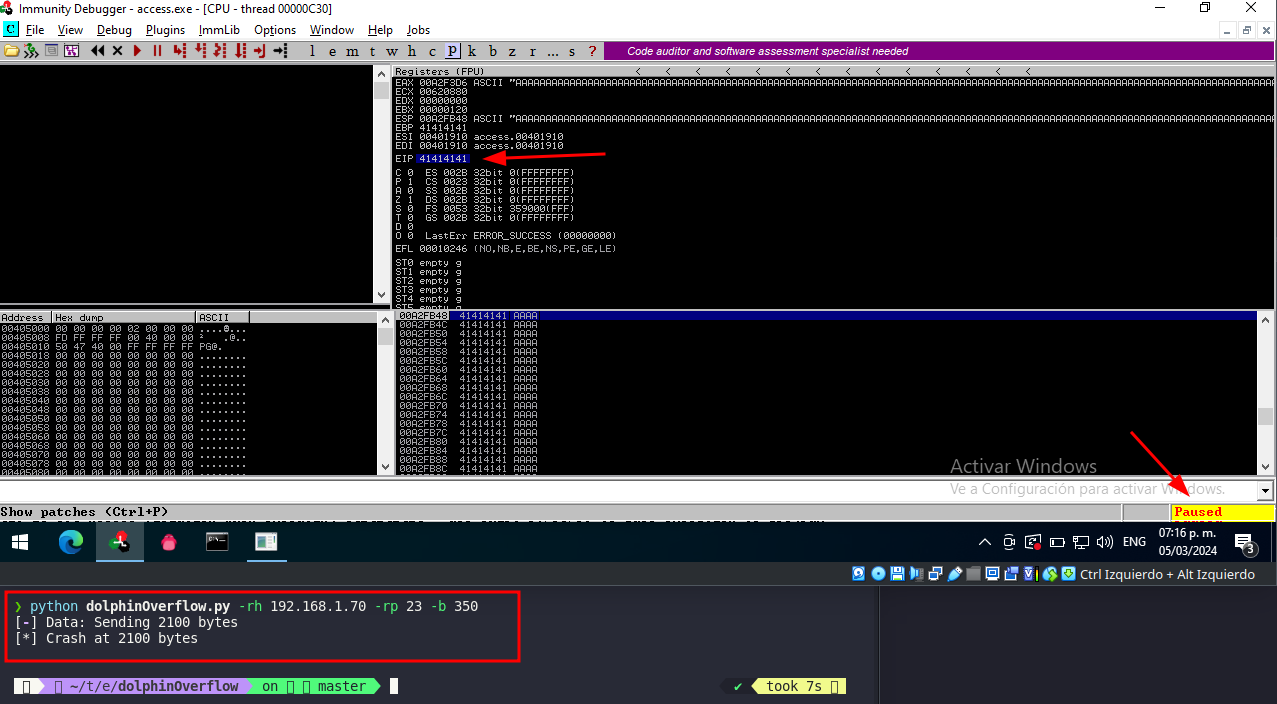Open the memory map 'm' window button
This screenshot has height=704, width=1277.
click(352, 51)
